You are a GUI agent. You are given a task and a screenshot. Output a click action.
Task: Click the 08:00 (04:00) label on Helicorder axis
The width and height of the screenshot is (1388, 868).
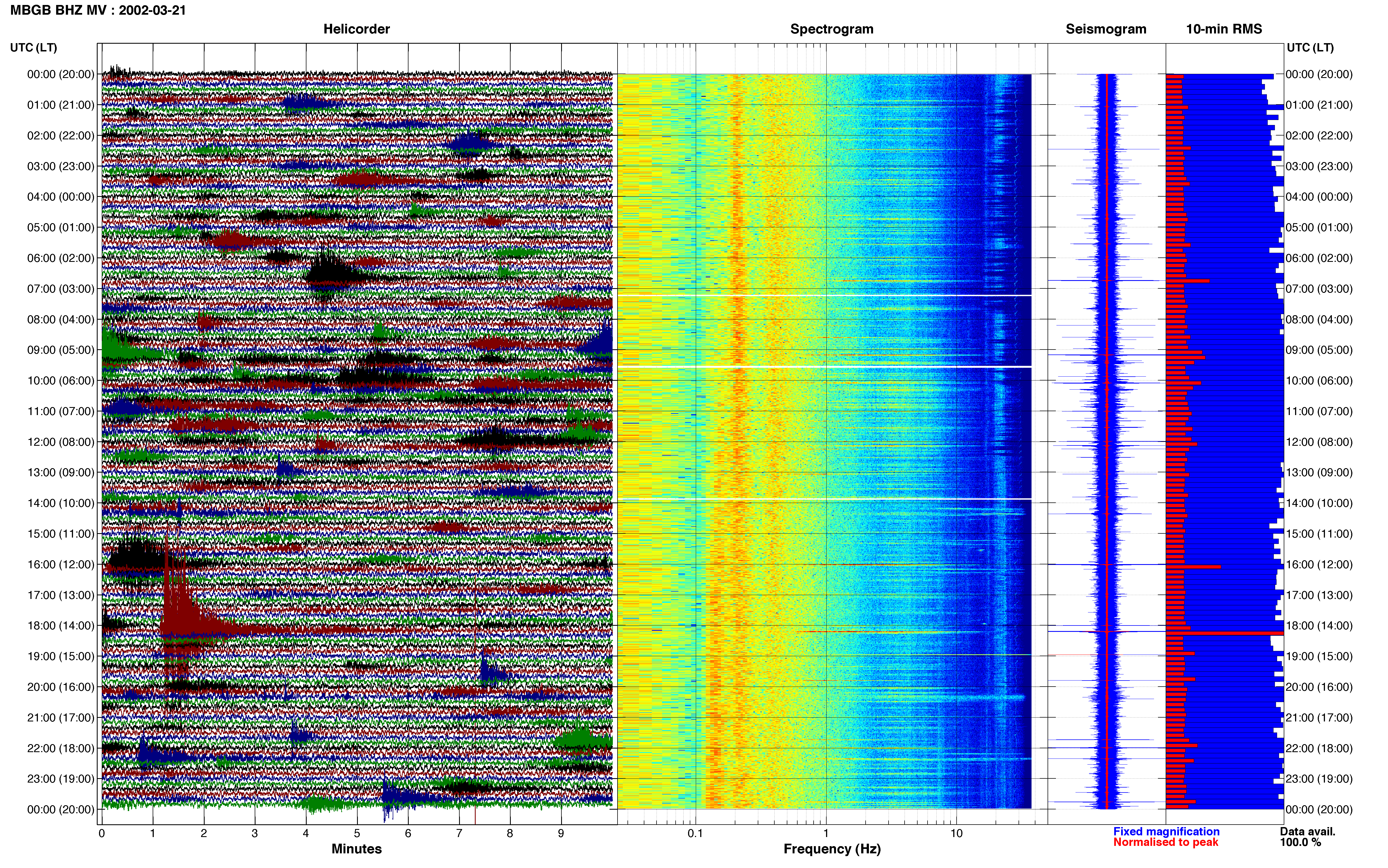click(61, 319)
